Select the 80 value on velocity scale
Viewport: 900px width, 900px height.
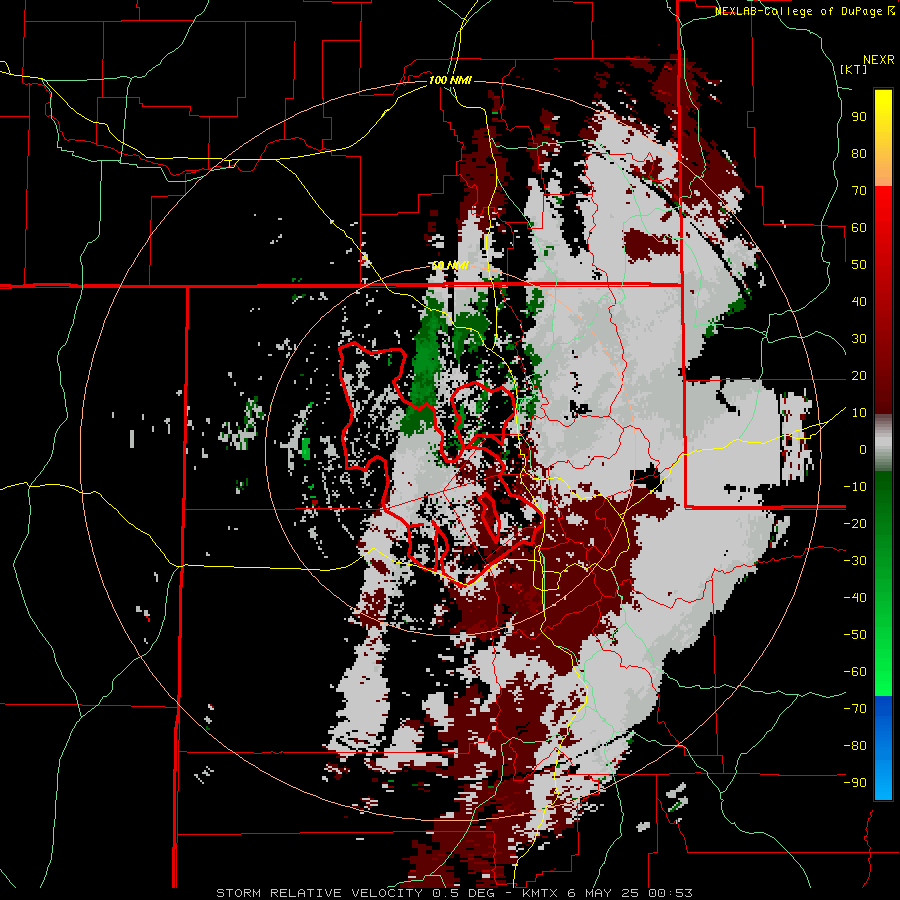coord(859,153)
